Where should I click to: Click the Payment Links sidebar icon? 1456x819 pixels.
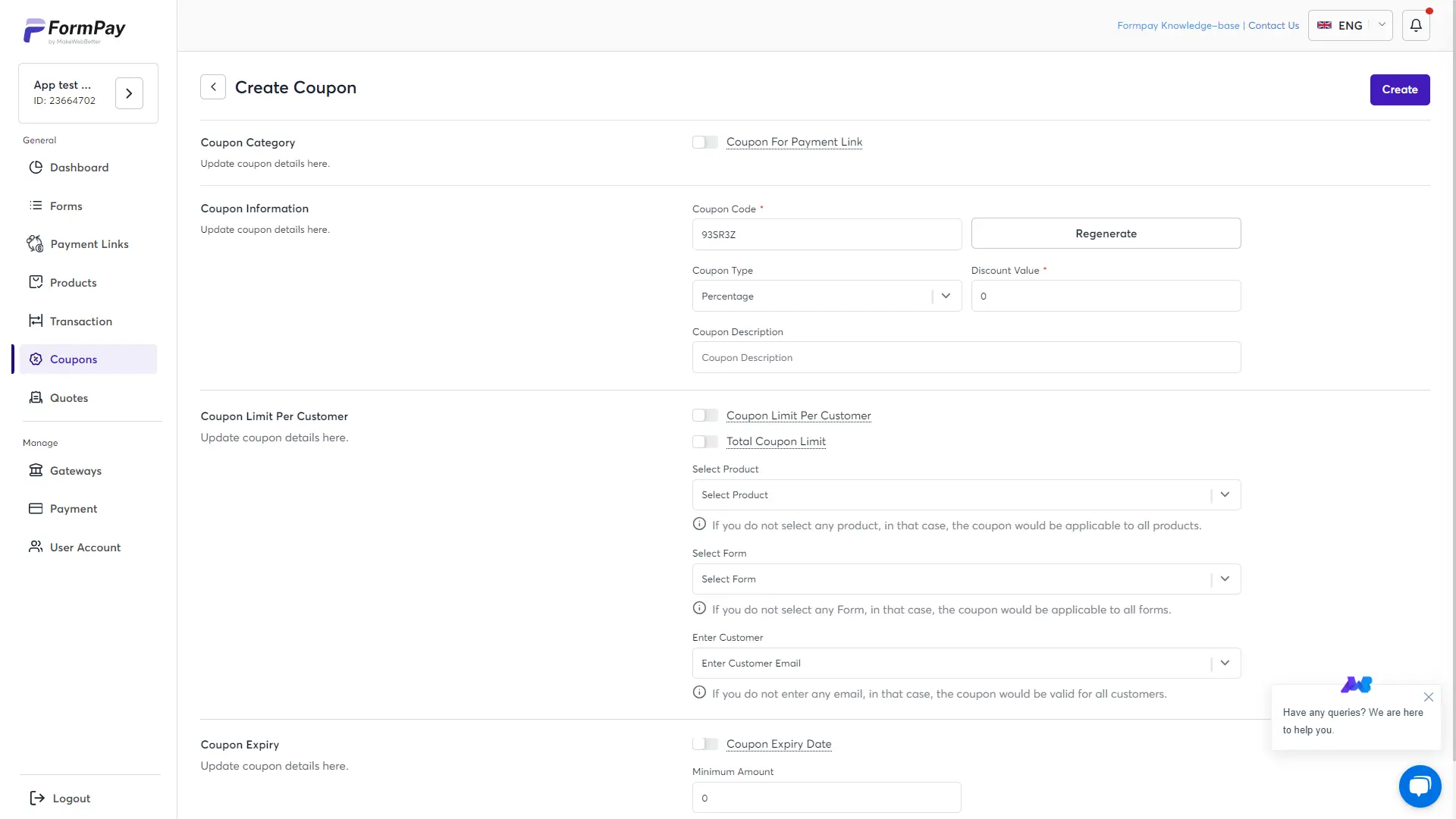pyautogui.click(x=35, y=244)
